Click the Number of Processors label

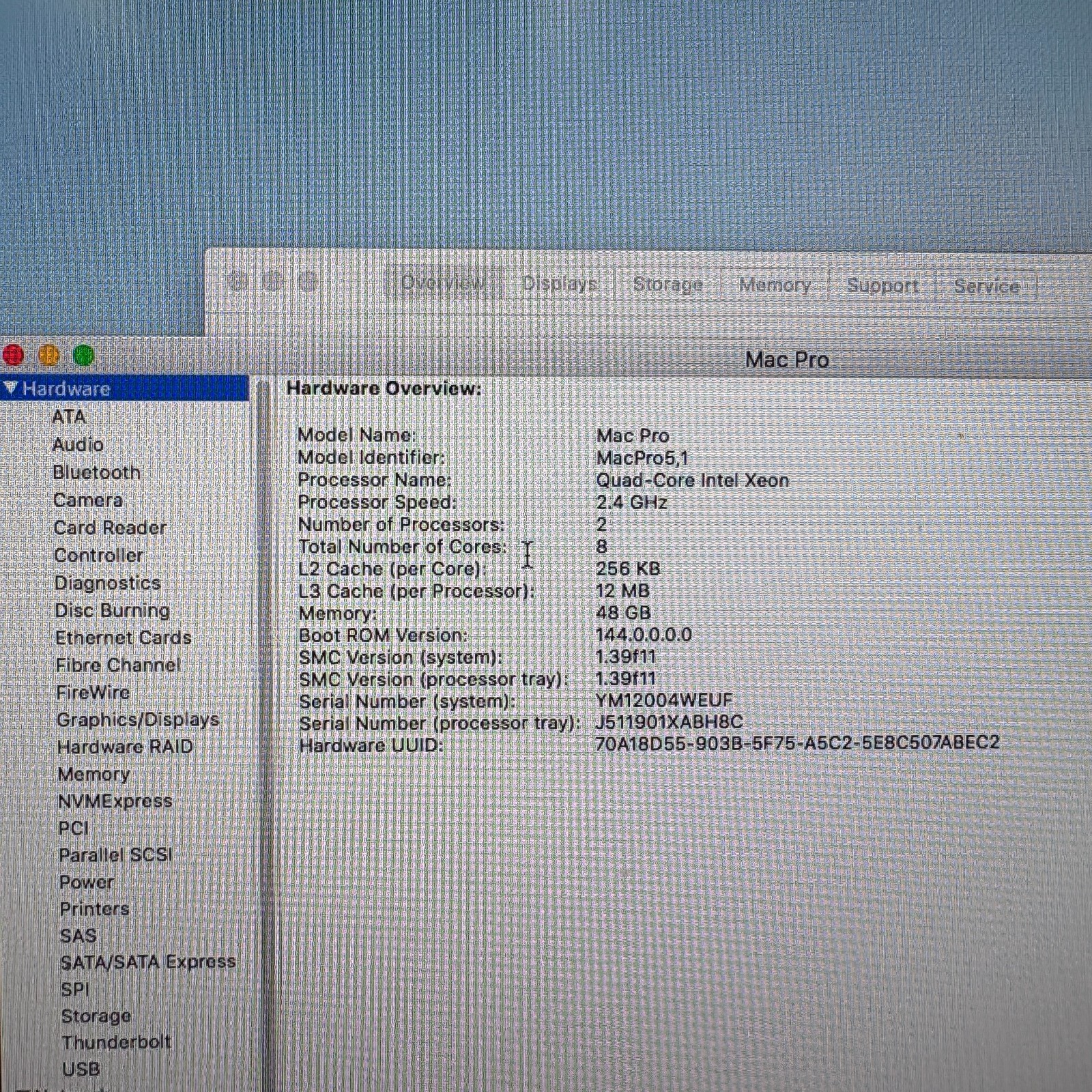pos(401,524)
